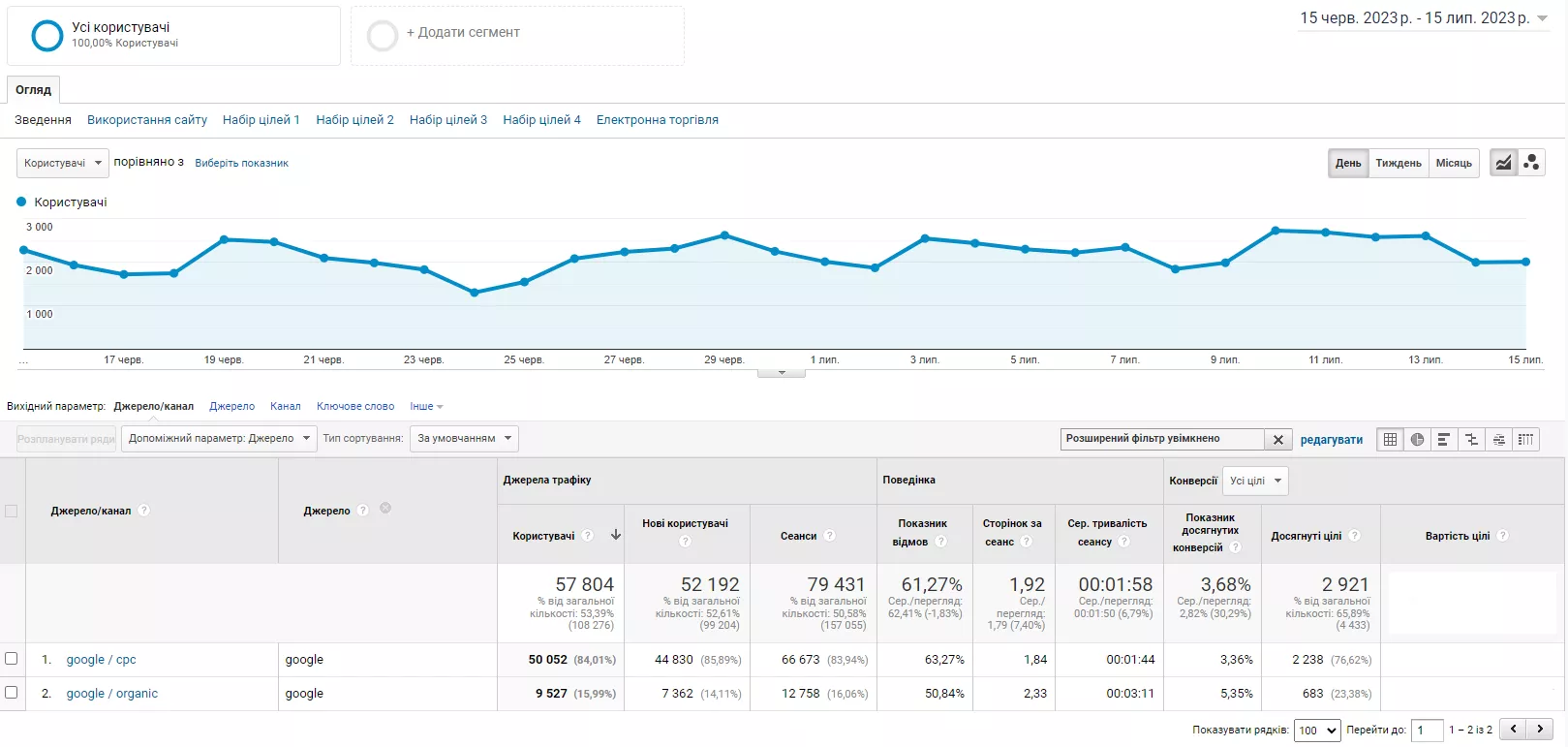Switch to motion chart icon
1568x747 pixels.
(x=1531, y=163)
